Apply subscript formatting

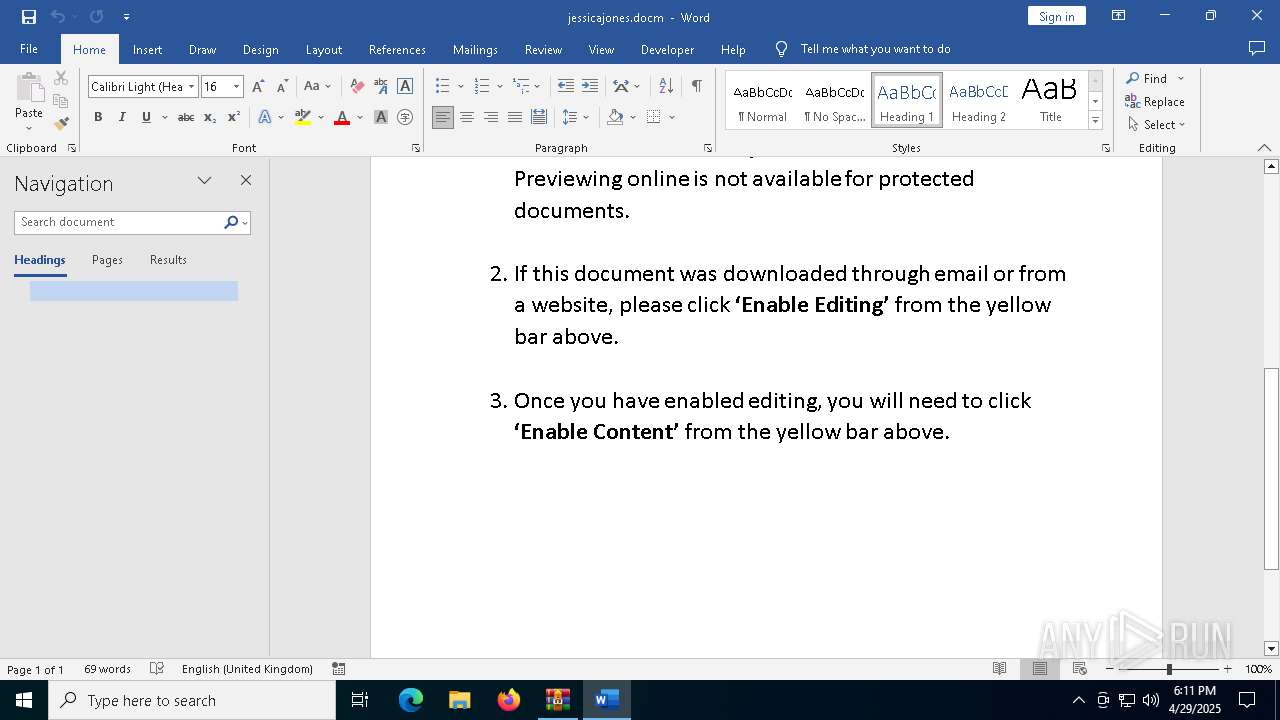pyautogui.click(x=210, y=117)
